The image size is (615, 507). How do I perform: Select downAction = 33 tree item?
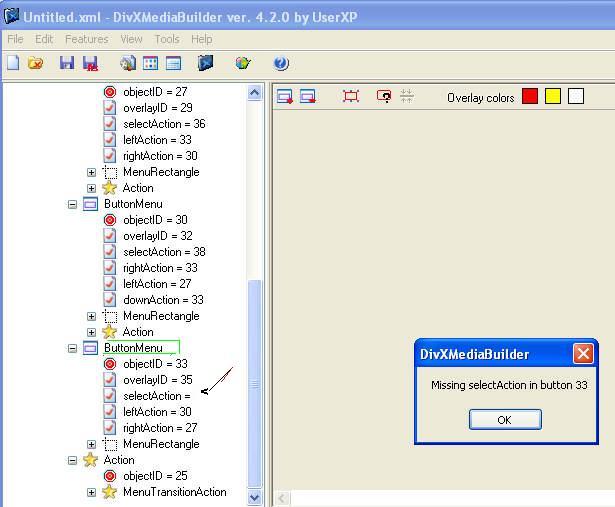tap(163, 300)
